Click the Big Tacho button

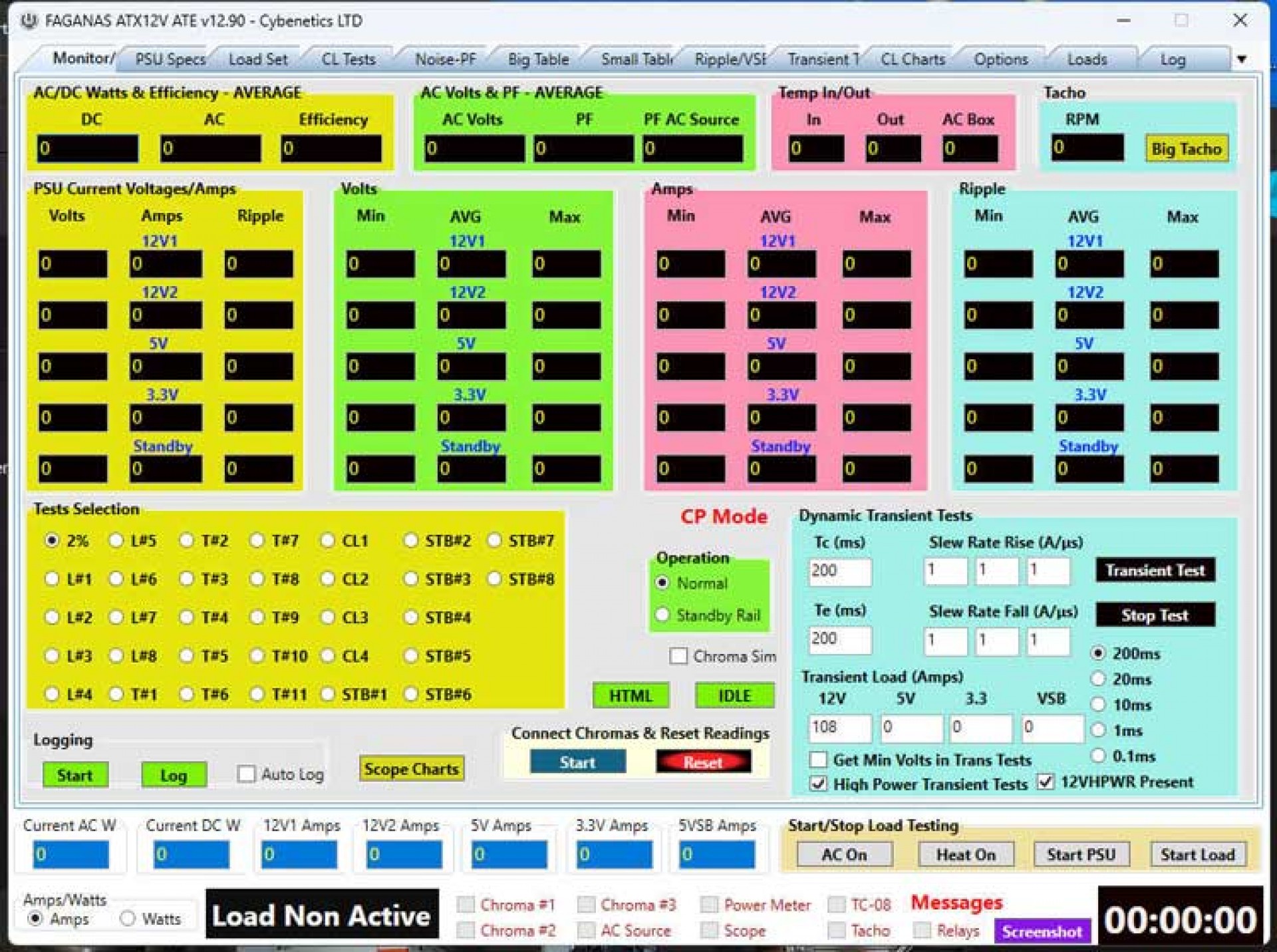pos(1186,149)
